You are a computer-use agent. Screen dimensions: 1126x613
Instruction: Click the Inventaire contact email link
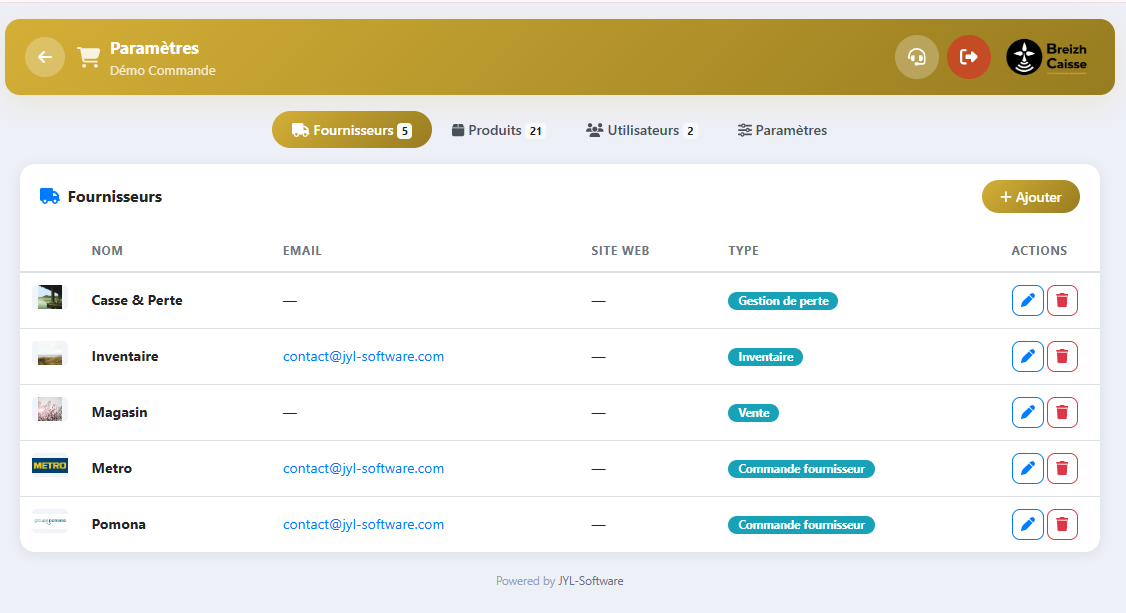(x=363, y=356)
